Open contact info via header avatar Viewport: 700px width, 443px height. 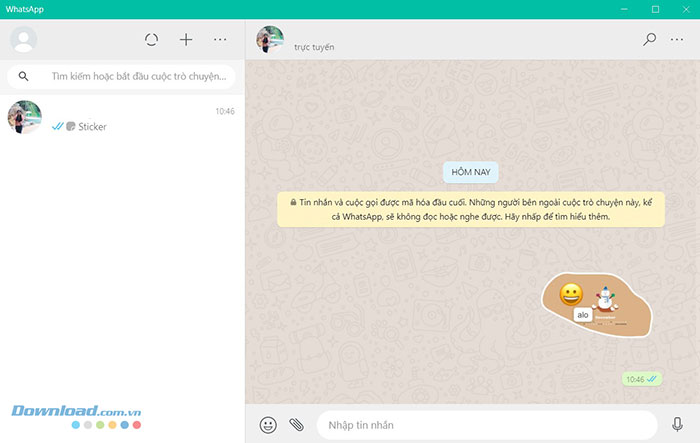270,39
